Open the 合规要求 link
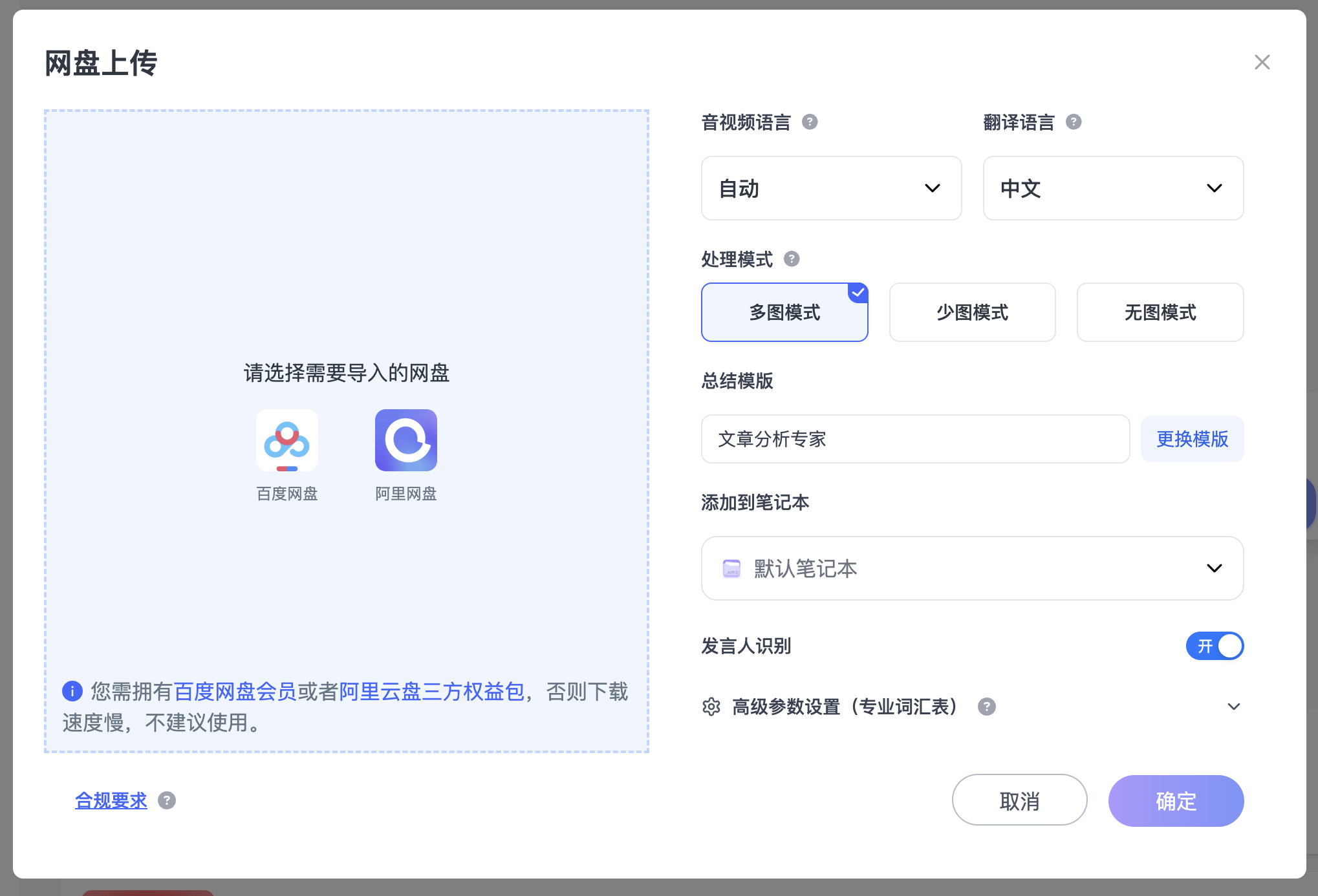 111,800
